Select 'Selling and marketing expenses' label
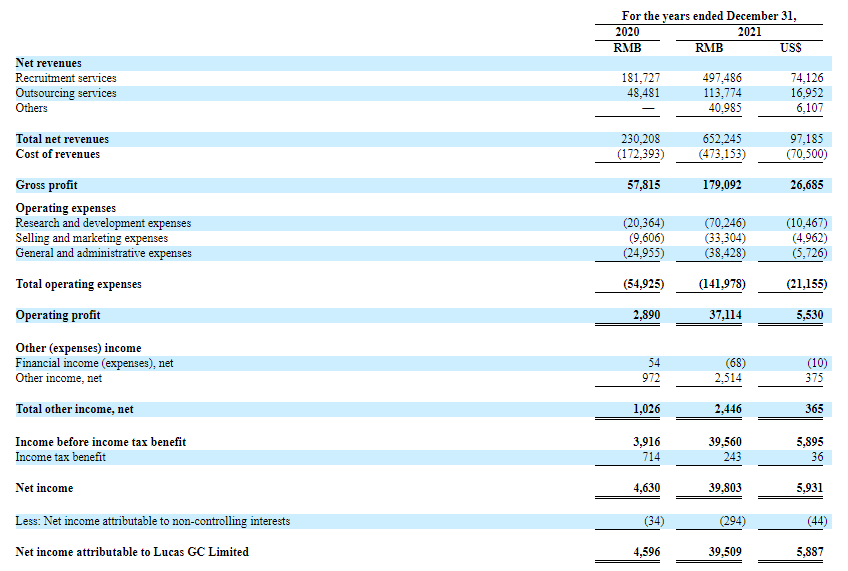 point(92,238)
